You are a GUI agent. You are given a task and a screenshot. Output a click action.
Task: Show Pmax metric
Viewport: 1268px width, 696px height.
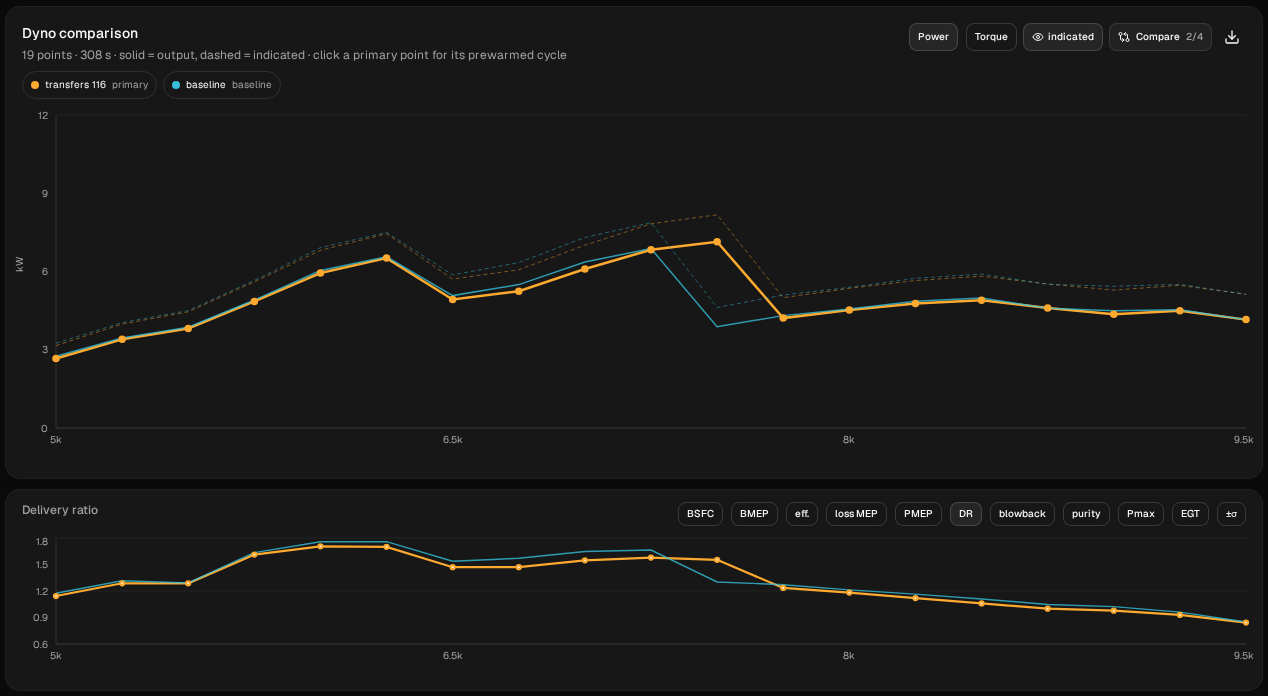click(1141, 514)
